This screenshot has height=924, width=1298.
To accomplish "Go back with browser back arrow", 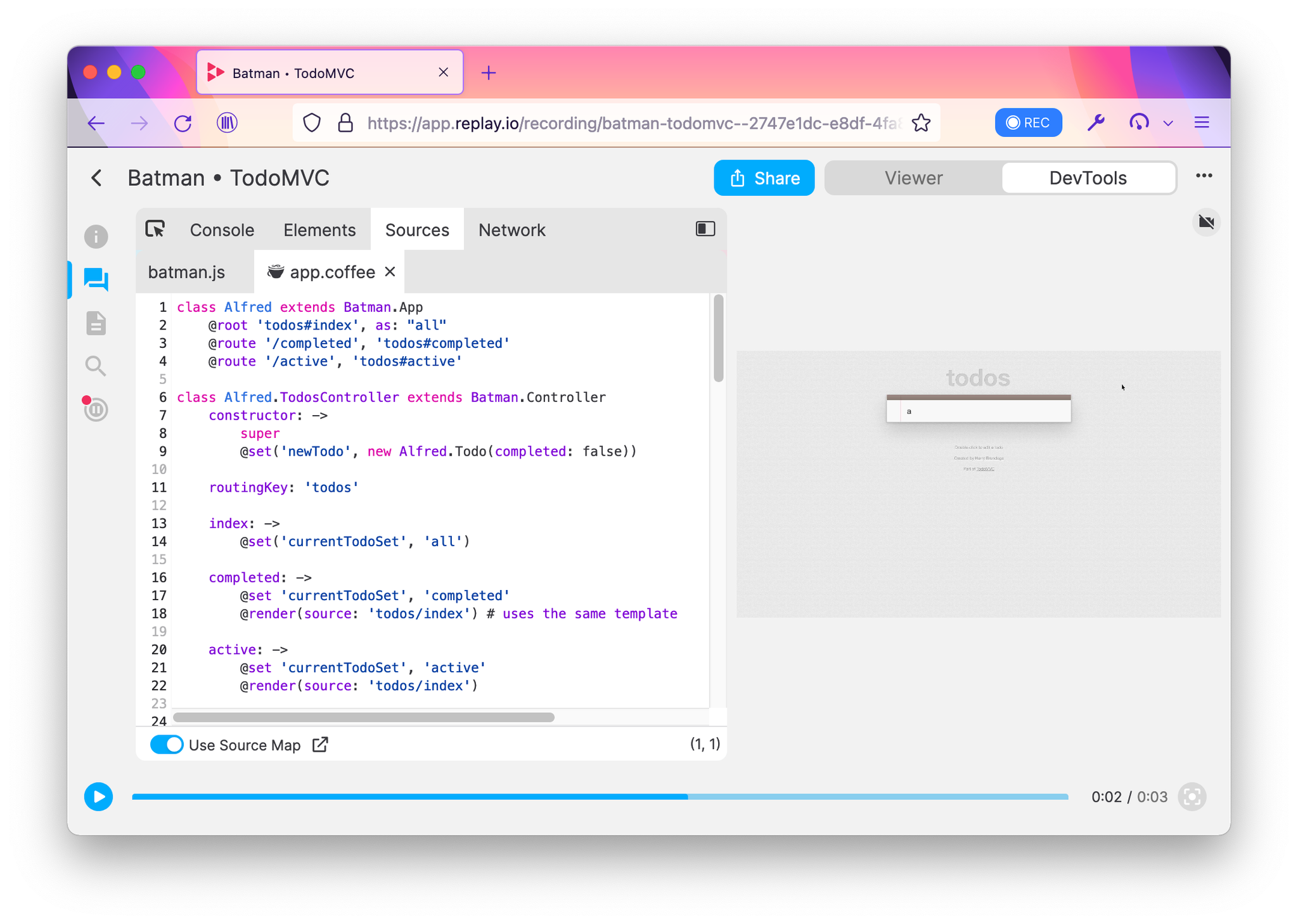I will click(x=96, y=123).
